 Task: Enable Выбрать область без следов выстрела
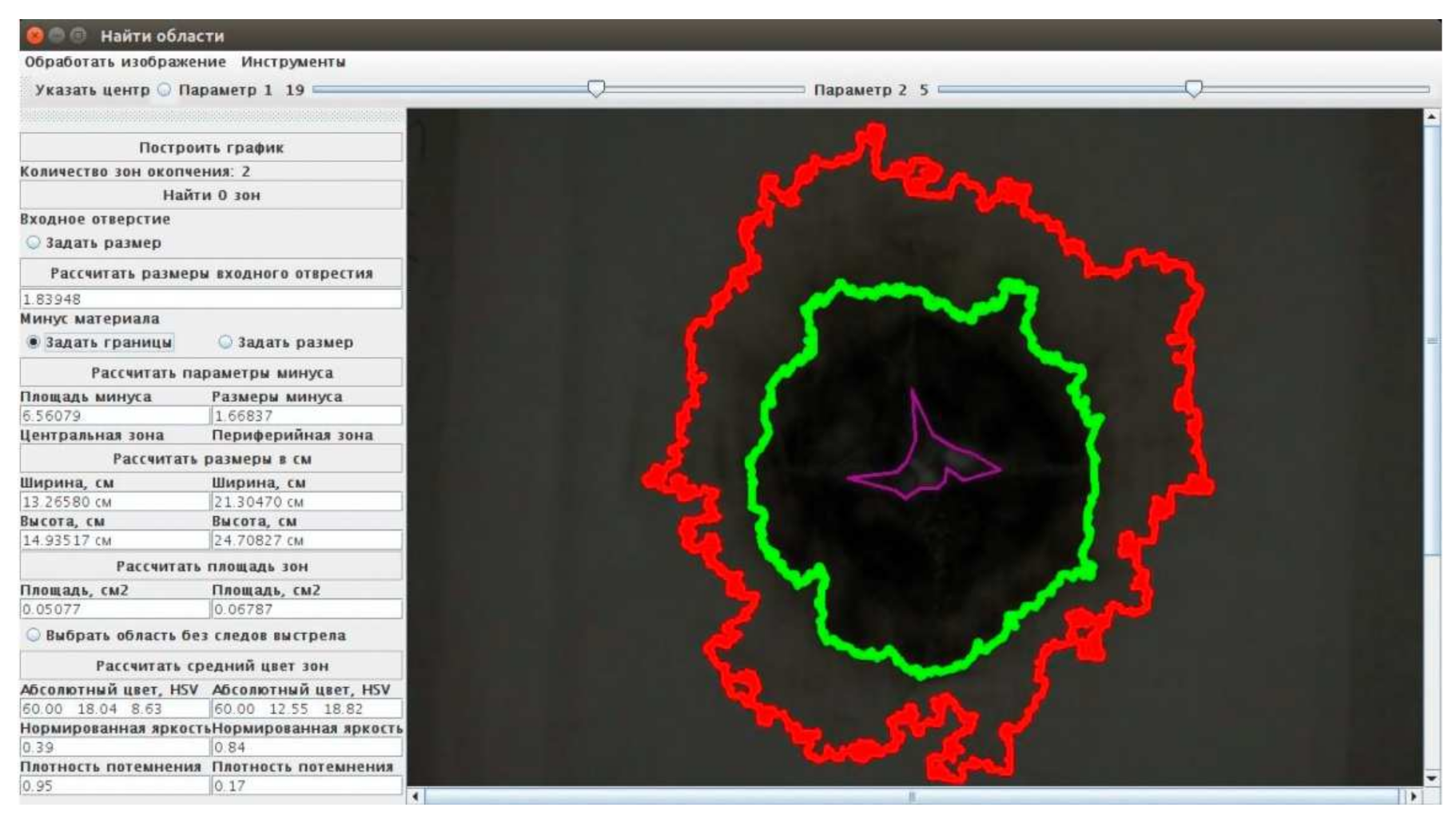point(34,635)
